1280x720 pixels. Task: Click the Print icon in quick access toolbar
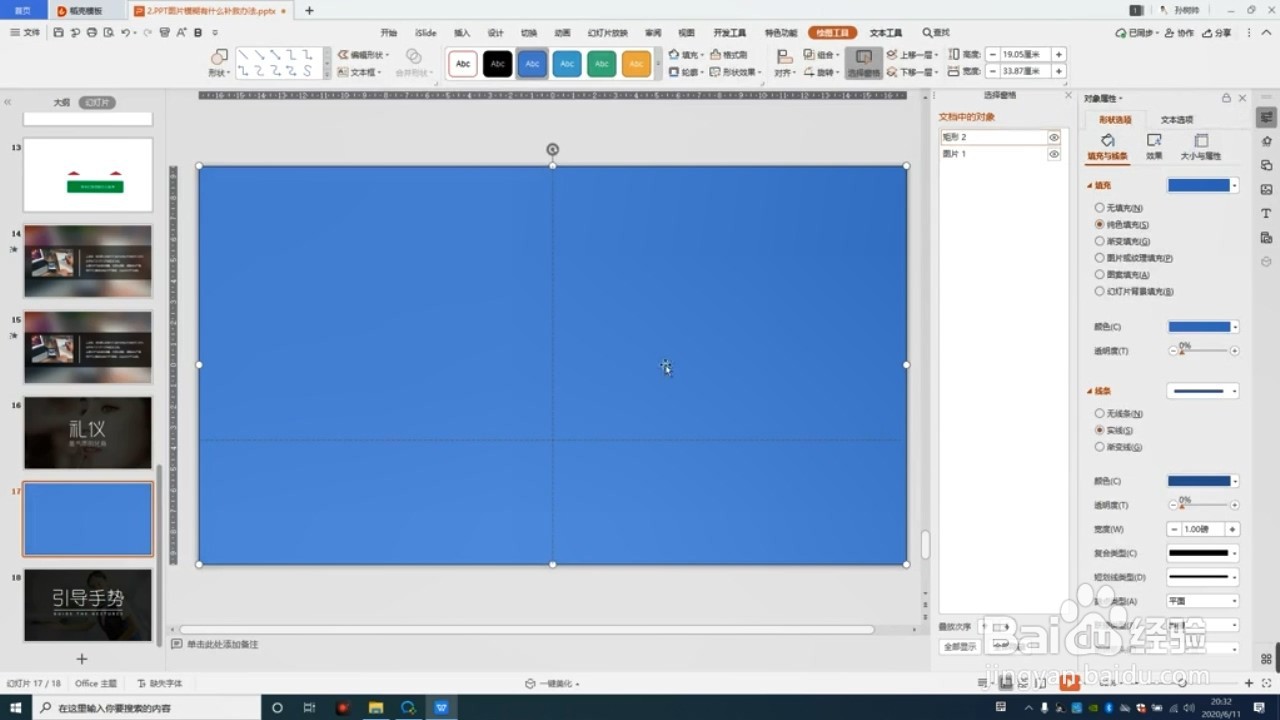[92, 33]
